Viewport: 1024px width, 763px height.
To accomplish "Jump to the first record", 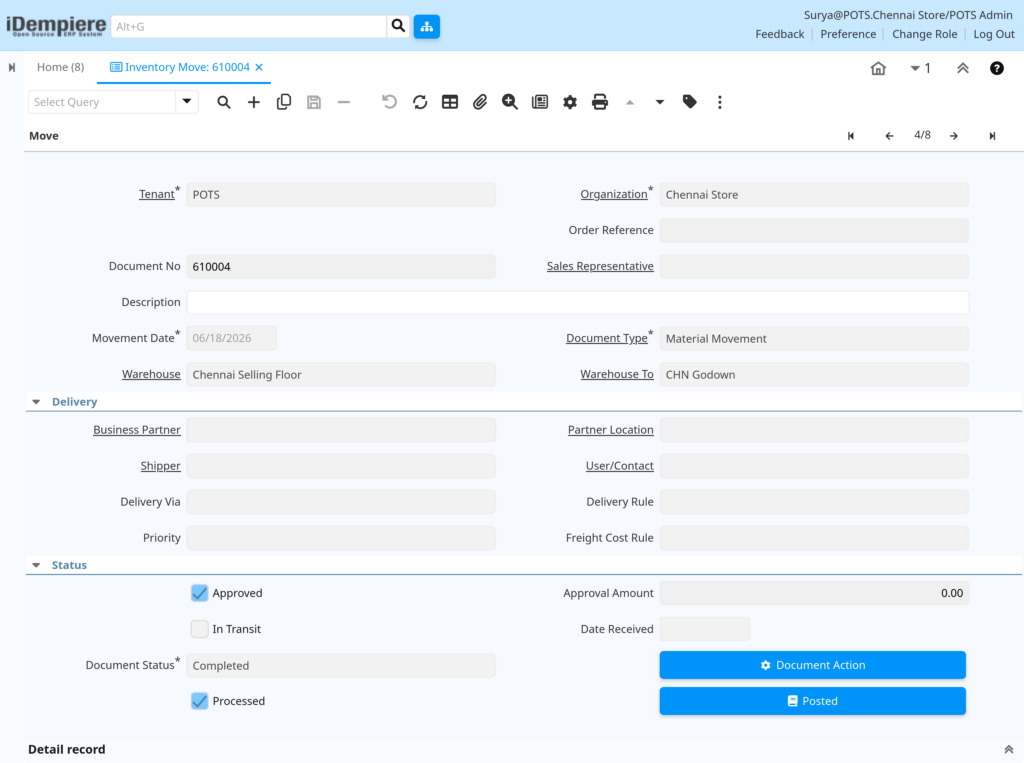I will pos(850,136).
